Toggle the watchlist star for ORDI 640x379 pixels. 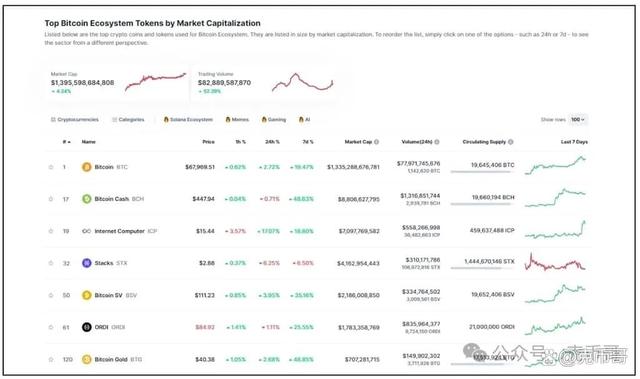click(x=51, y=327)
